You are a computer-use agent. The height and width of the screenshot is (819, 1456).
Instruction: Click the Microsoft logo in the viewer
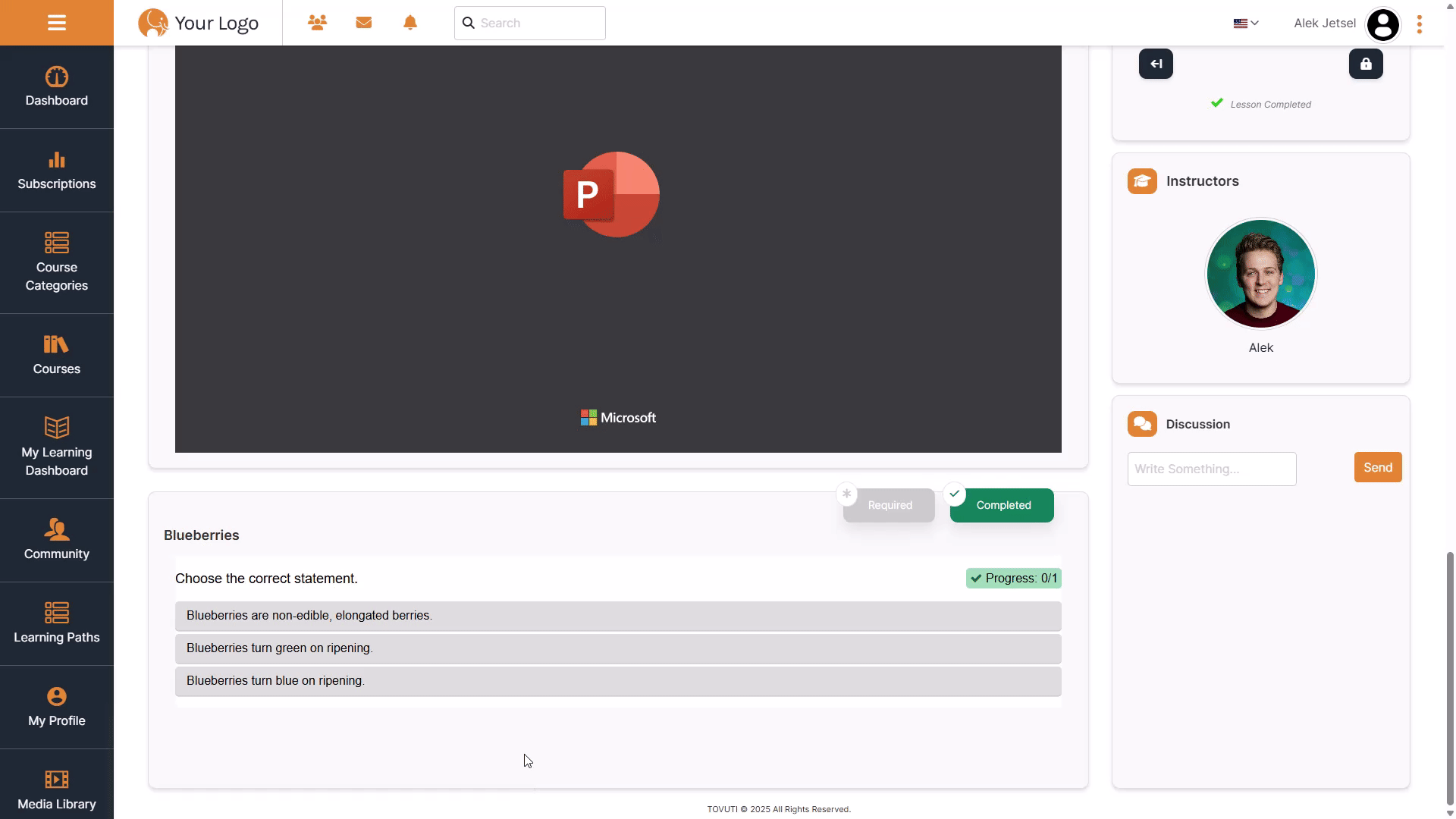pos(618,418)
